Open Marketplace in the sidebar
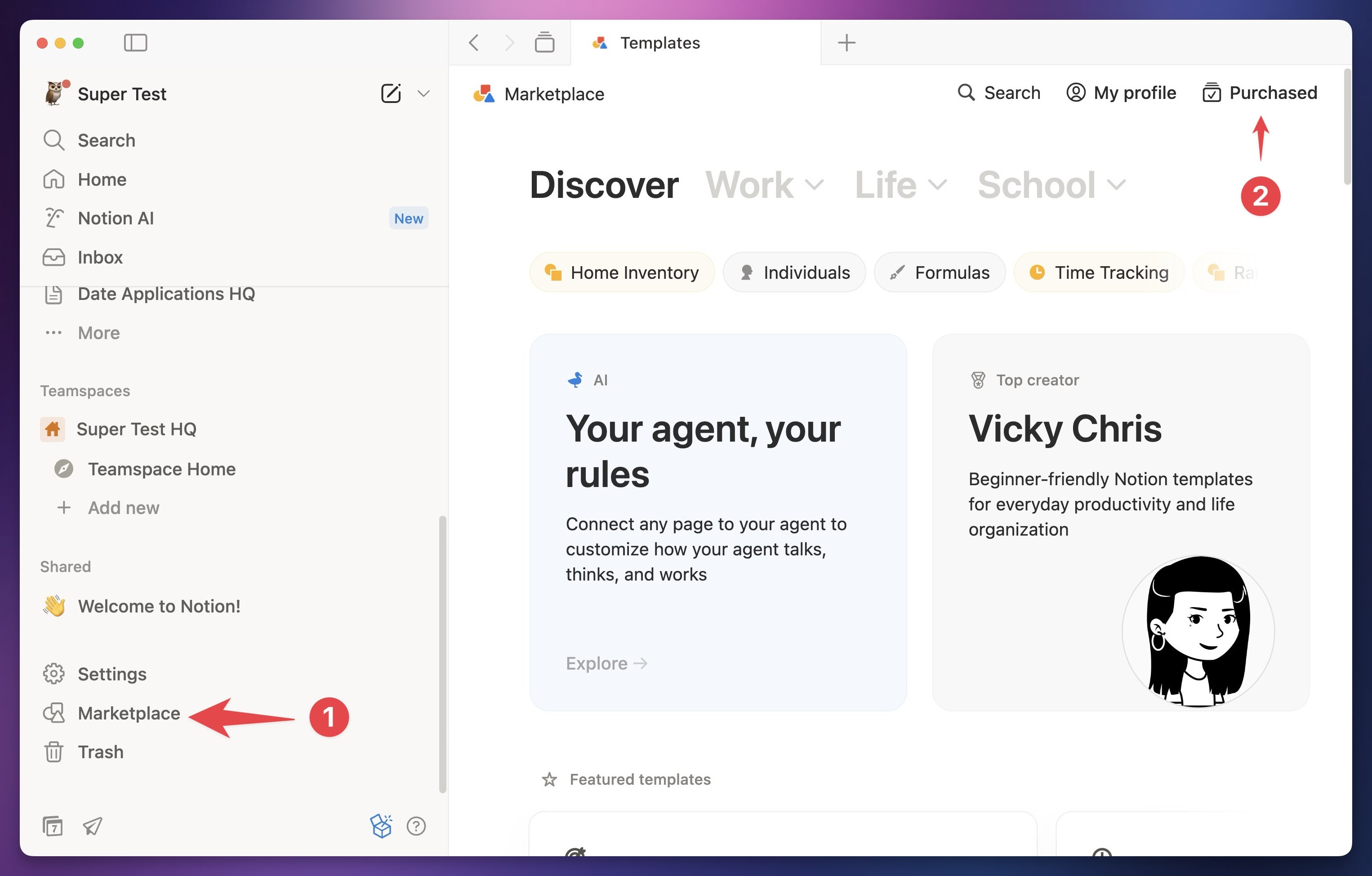Screen dimensions: 1372x876 (128, 713)
